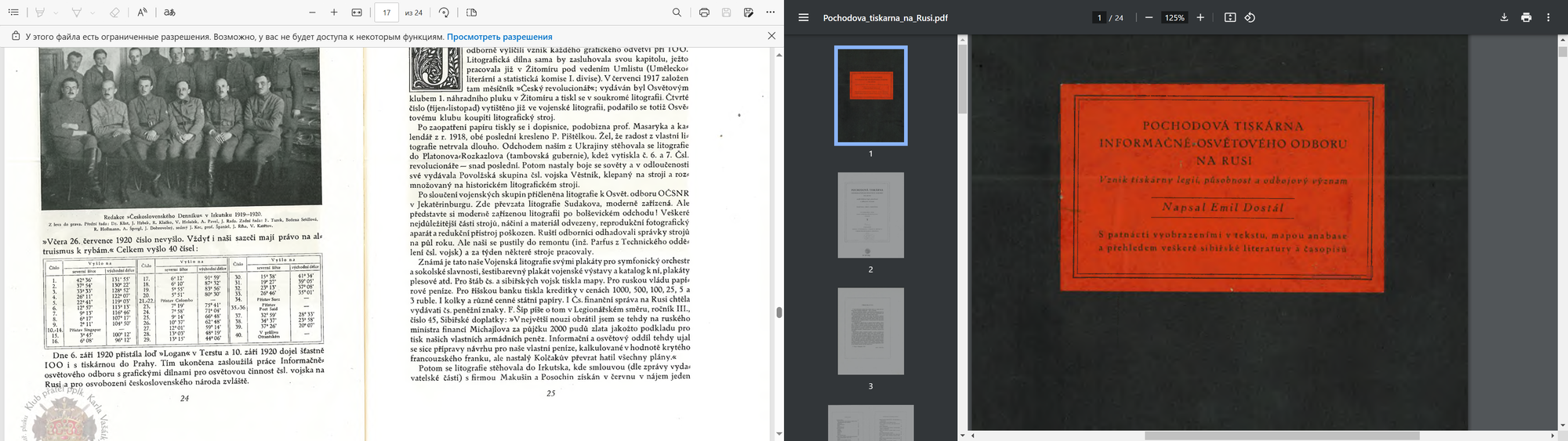1568x441 pixels.
Task: Select the page 1 thumbnail
Action: point(870,96)
